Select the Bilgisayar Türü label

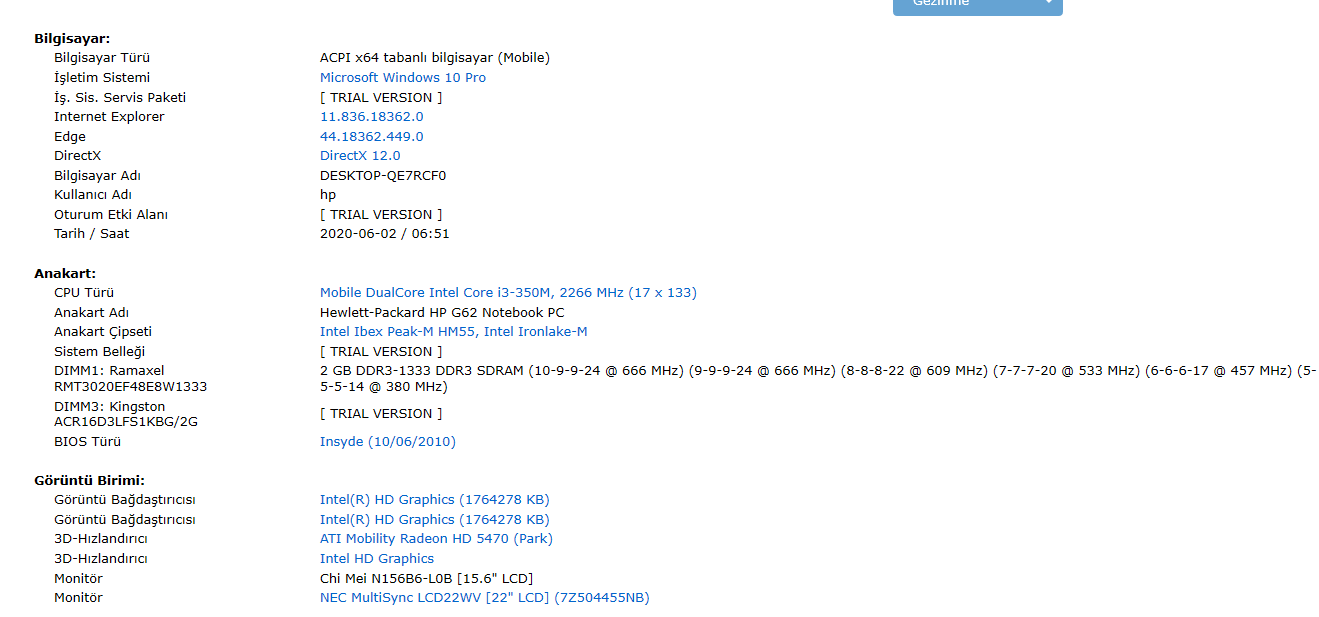pyautogui.click(x=102, y=57)
